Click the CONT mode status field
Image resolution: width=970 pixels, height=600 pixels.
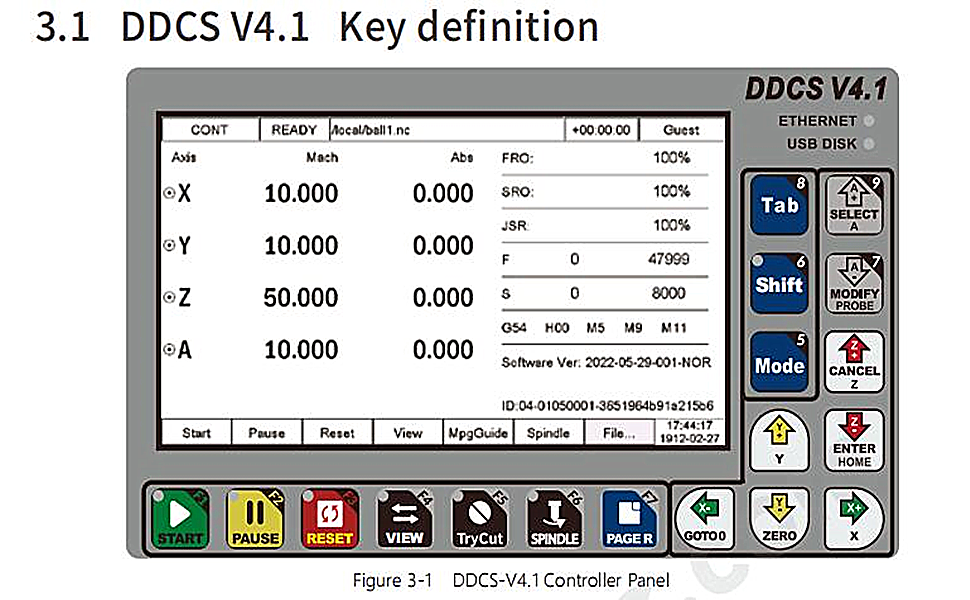210,130
